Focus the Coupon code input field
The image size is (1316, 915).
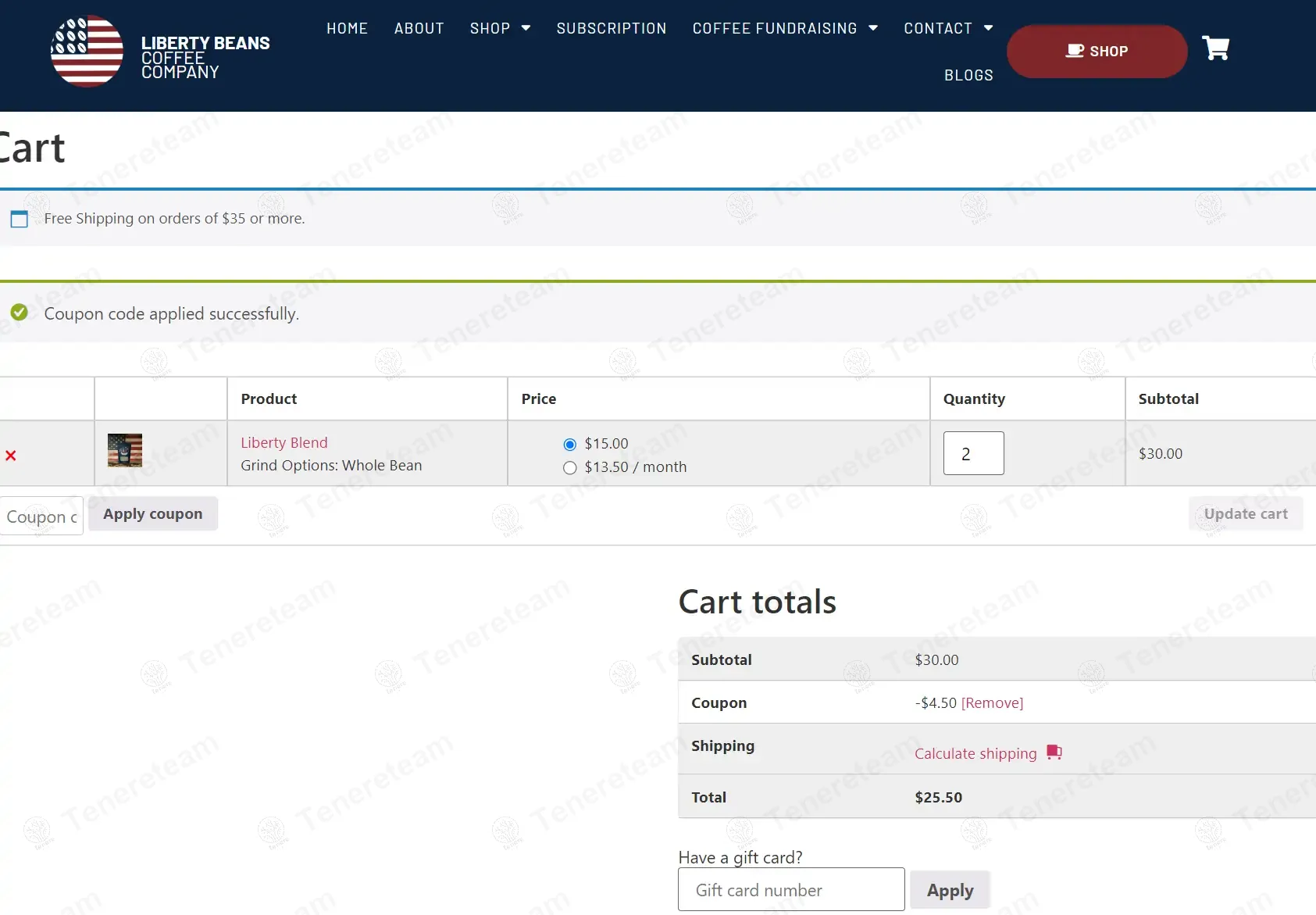pyautogui.click(x=41, y=516)
